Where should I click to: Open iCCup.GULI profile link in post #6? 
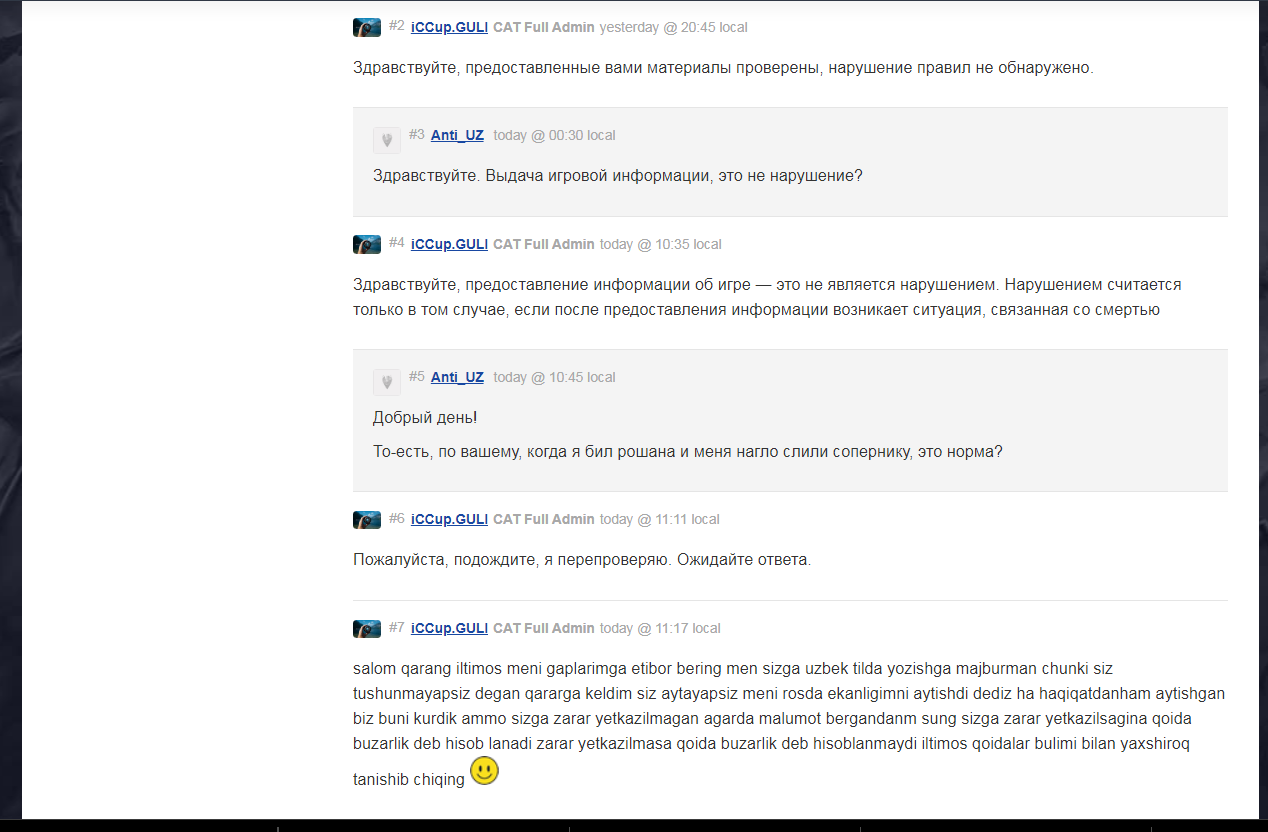click(449, 520)
